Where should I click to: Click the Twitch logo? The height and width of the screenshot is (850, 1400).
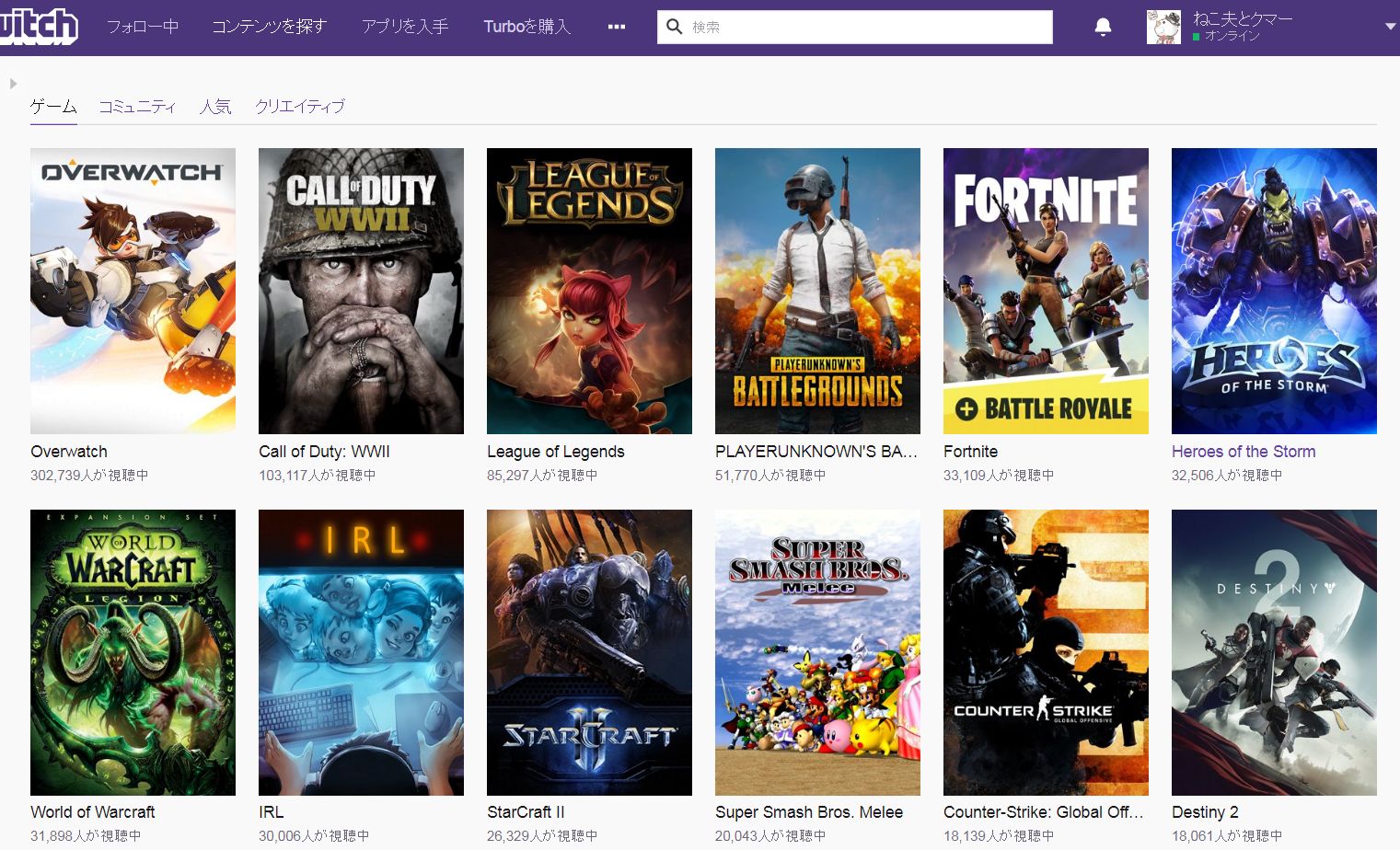38,27
